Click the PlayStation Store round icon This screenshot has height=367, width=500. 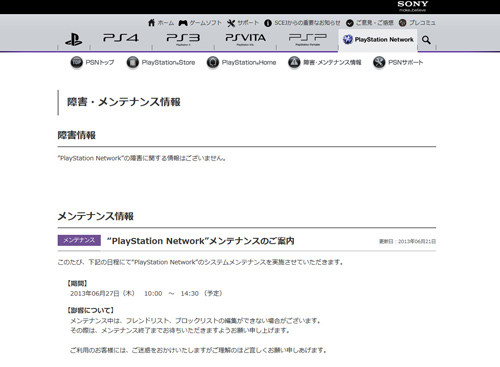(133, 62)
